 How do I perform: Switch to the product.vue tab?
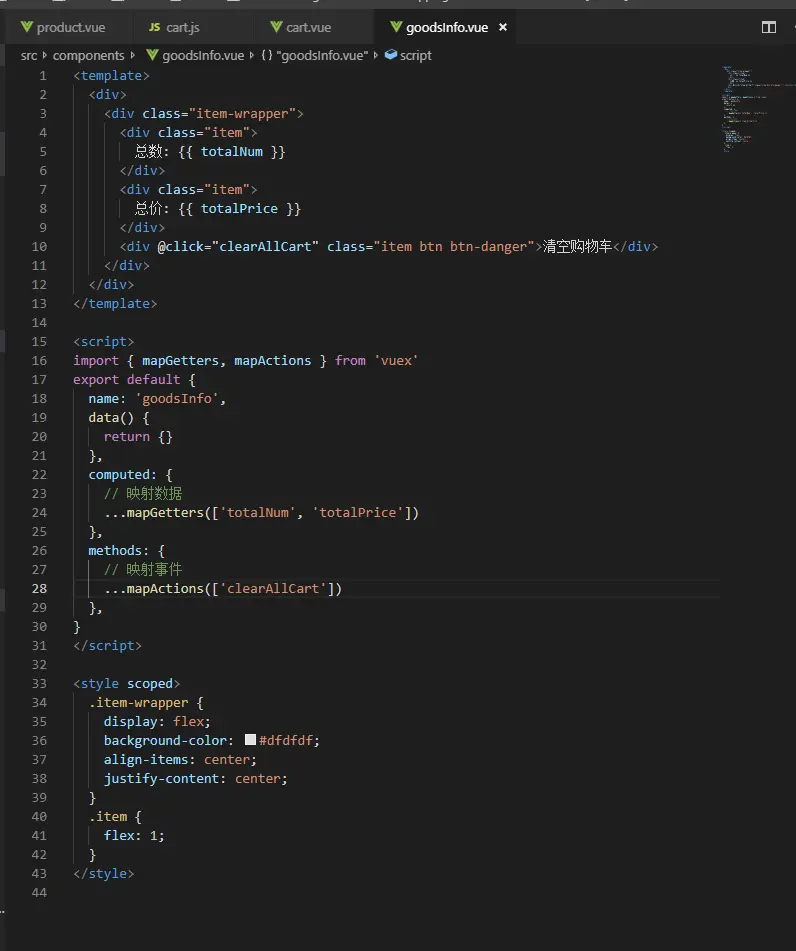pos(63,27)
